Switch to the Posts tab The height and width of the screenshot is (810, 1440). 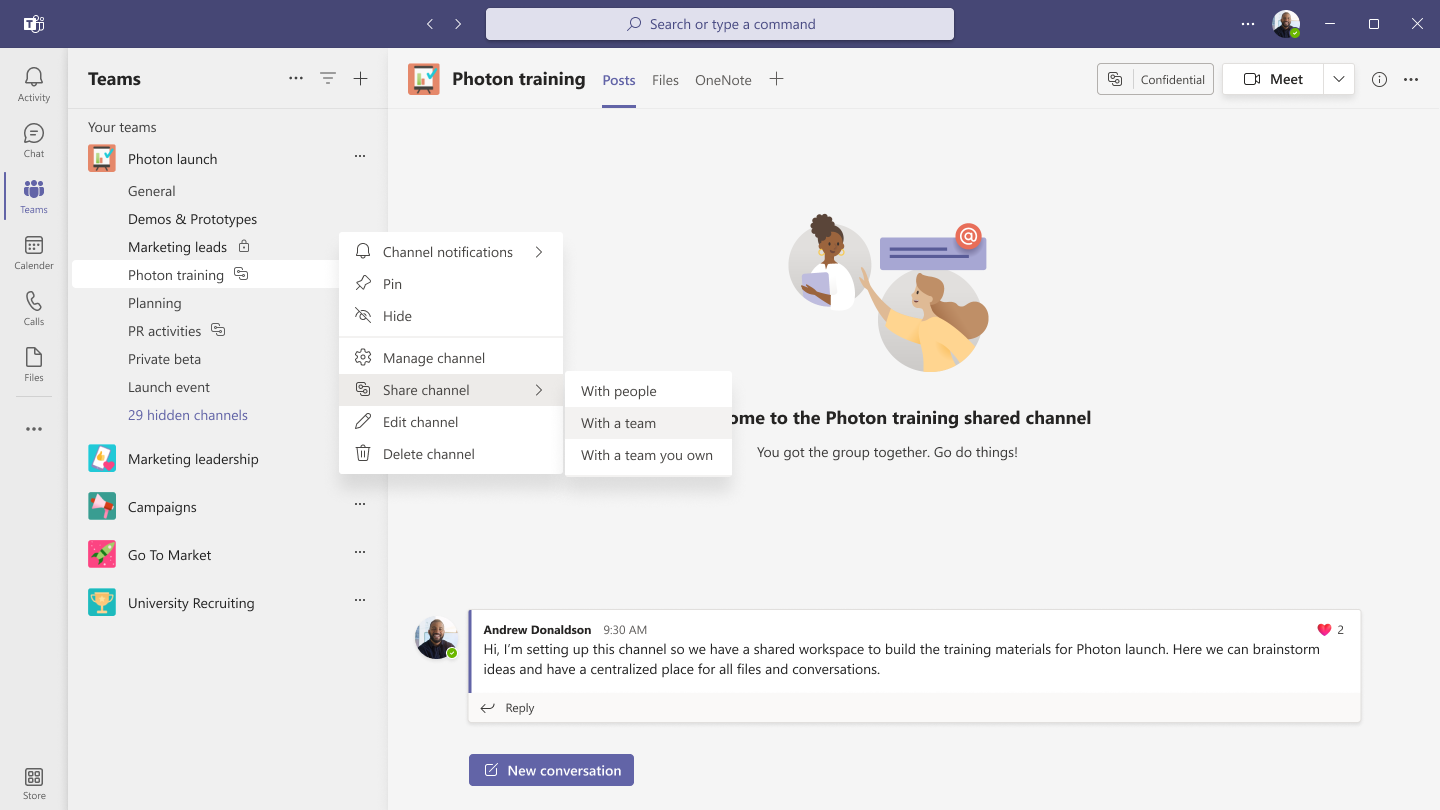[x=619, y=80]
